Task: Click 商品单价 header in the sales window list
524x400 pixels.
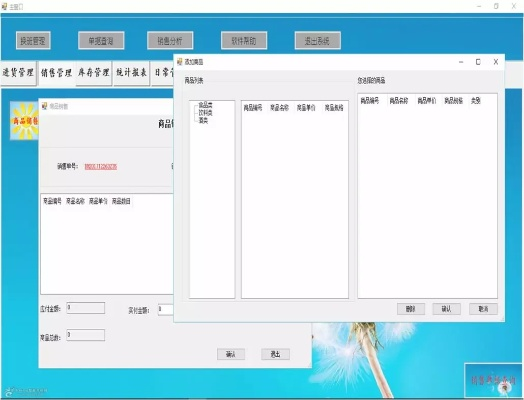Action: [x=98, y=201]
